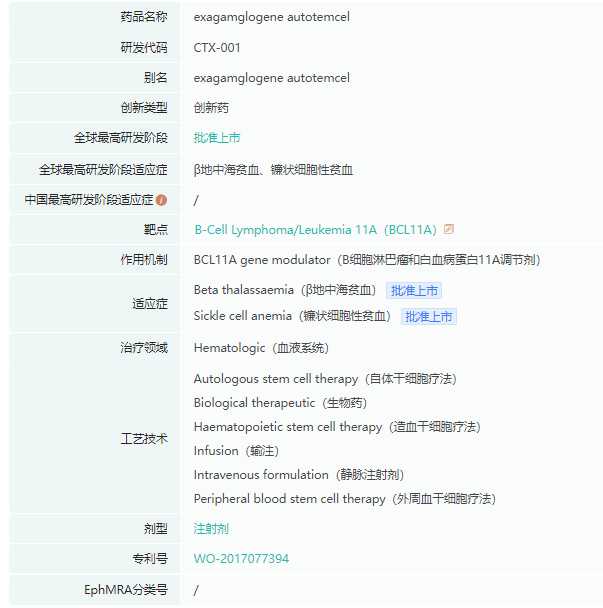Click Intravenous formulation (静脉注射剂) entry
The width and height of the screenshot is (603, 608).
(299, 475)
